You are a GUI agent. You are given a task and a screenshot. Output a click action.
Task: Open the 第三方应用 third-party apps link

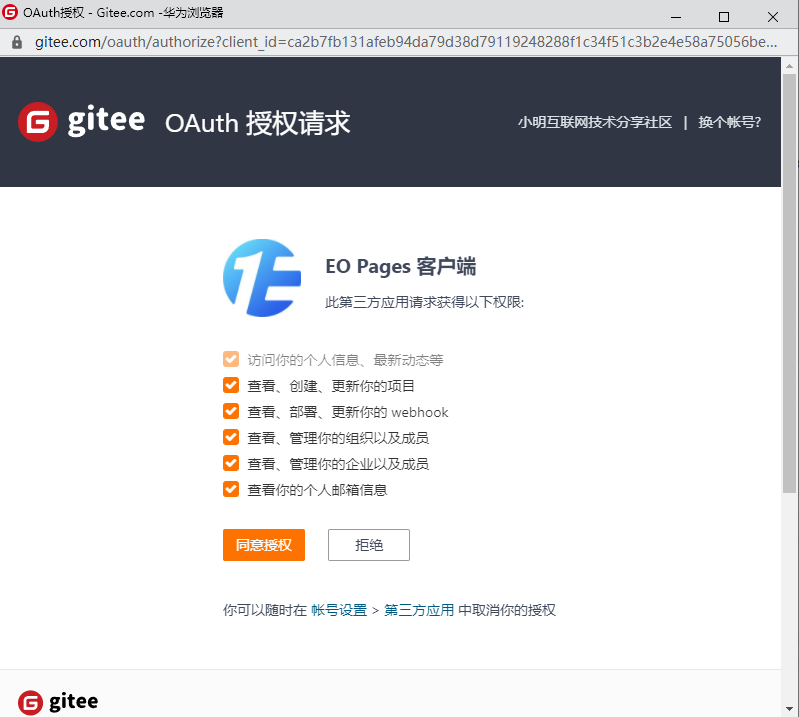coord(419,610)
